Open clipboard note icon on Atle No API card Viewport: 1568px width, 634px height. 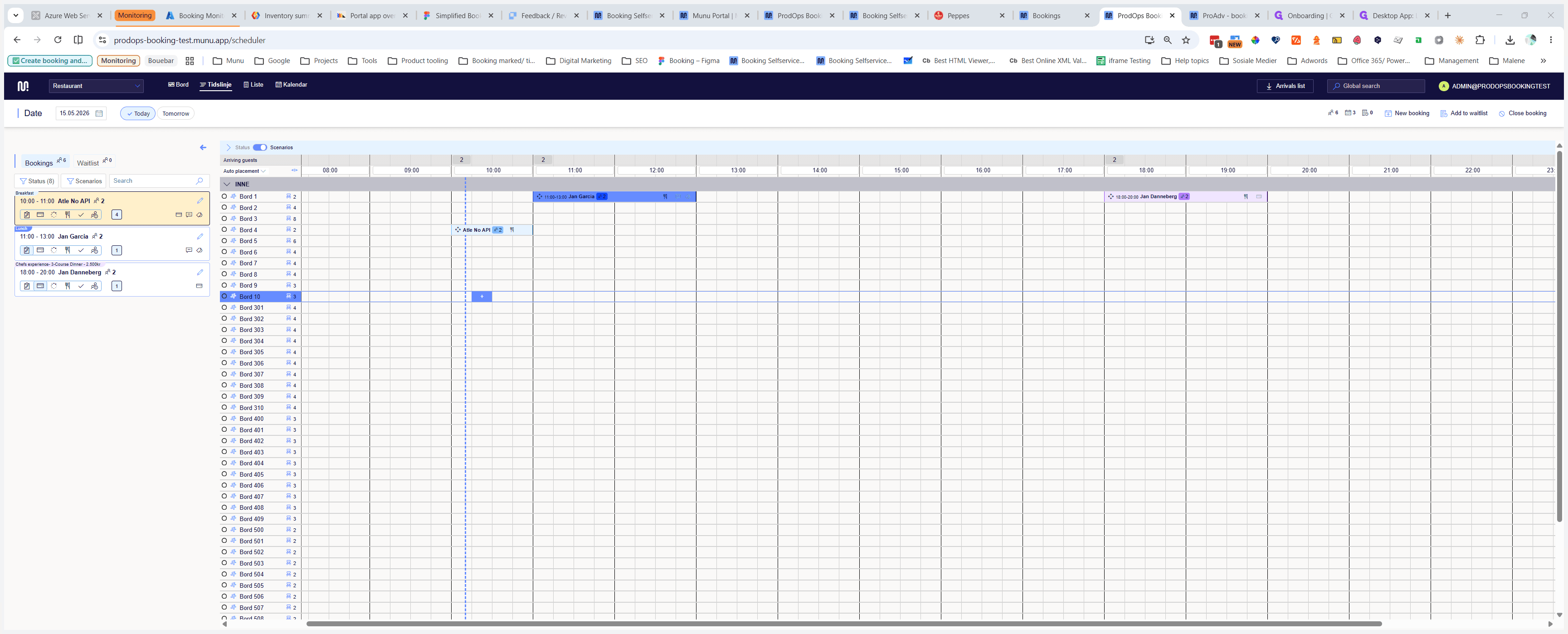(x=27, y=215)
